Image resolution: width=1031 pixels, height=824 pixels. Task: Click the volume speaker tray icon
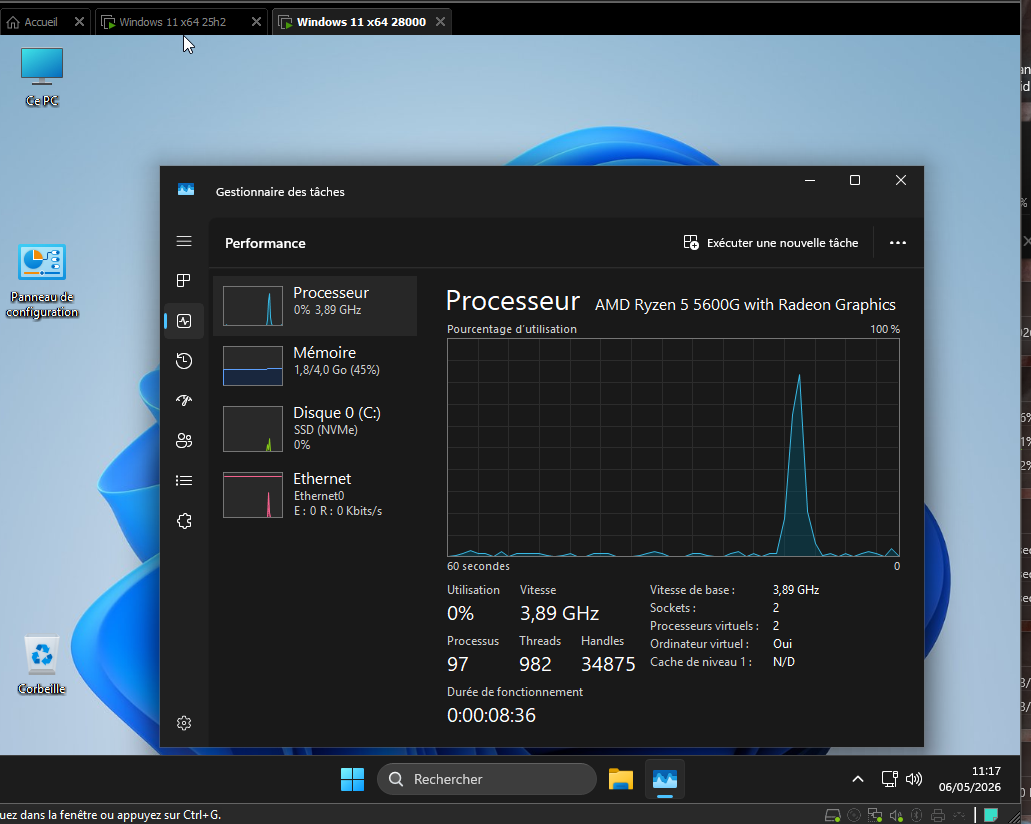coord(914,779)
